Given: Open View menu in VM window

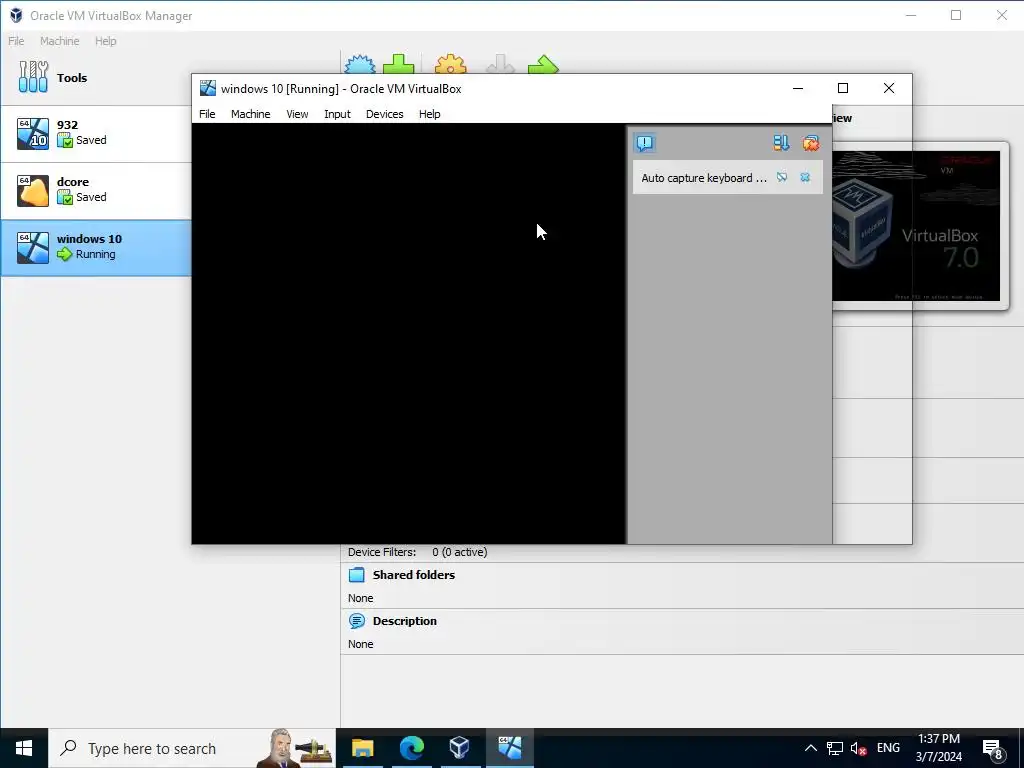Looking at the screenshot, I should tap(297, 114).
